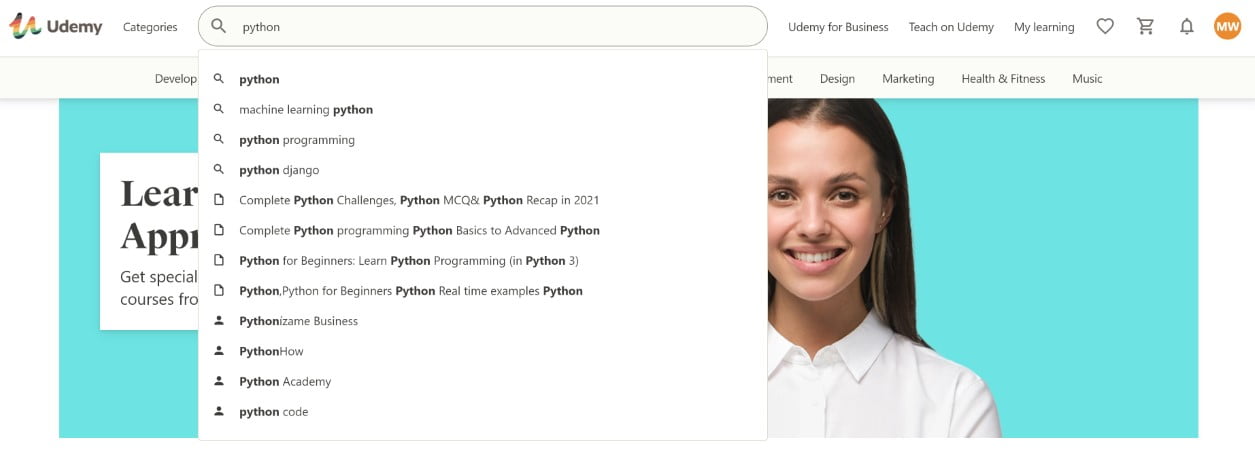Click search icon beside 'python' suggestion
Screen dimensions: 1255x457
[x=219, y=79]
